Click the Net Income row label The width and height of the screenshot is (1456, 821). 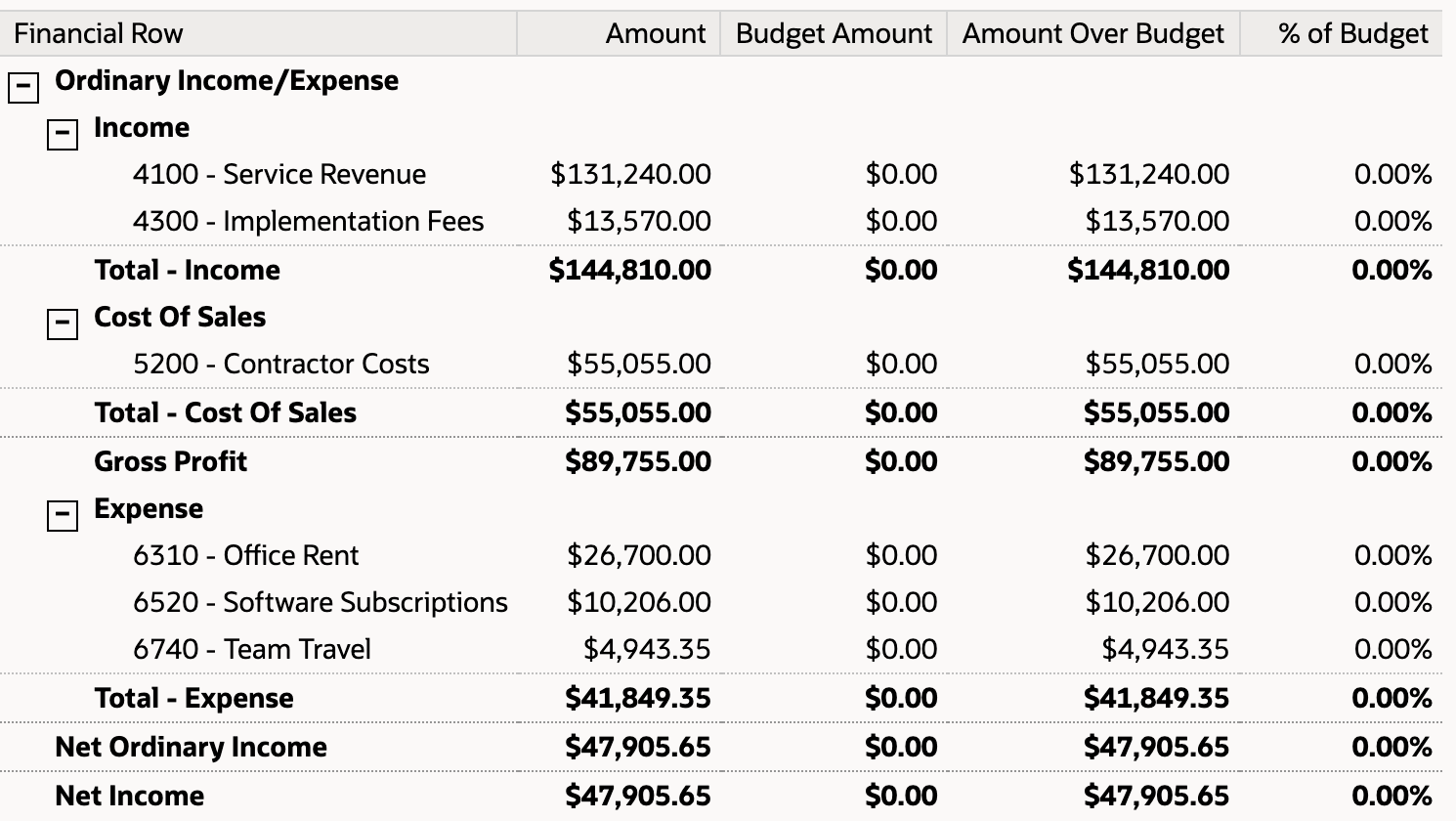coord(130,796)
